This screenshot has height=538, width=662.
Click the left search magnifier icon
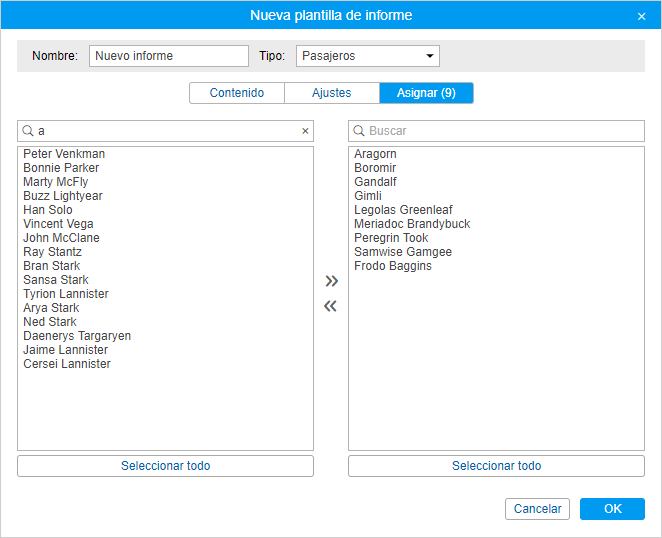pyautogui.click(x=28, y=131)
